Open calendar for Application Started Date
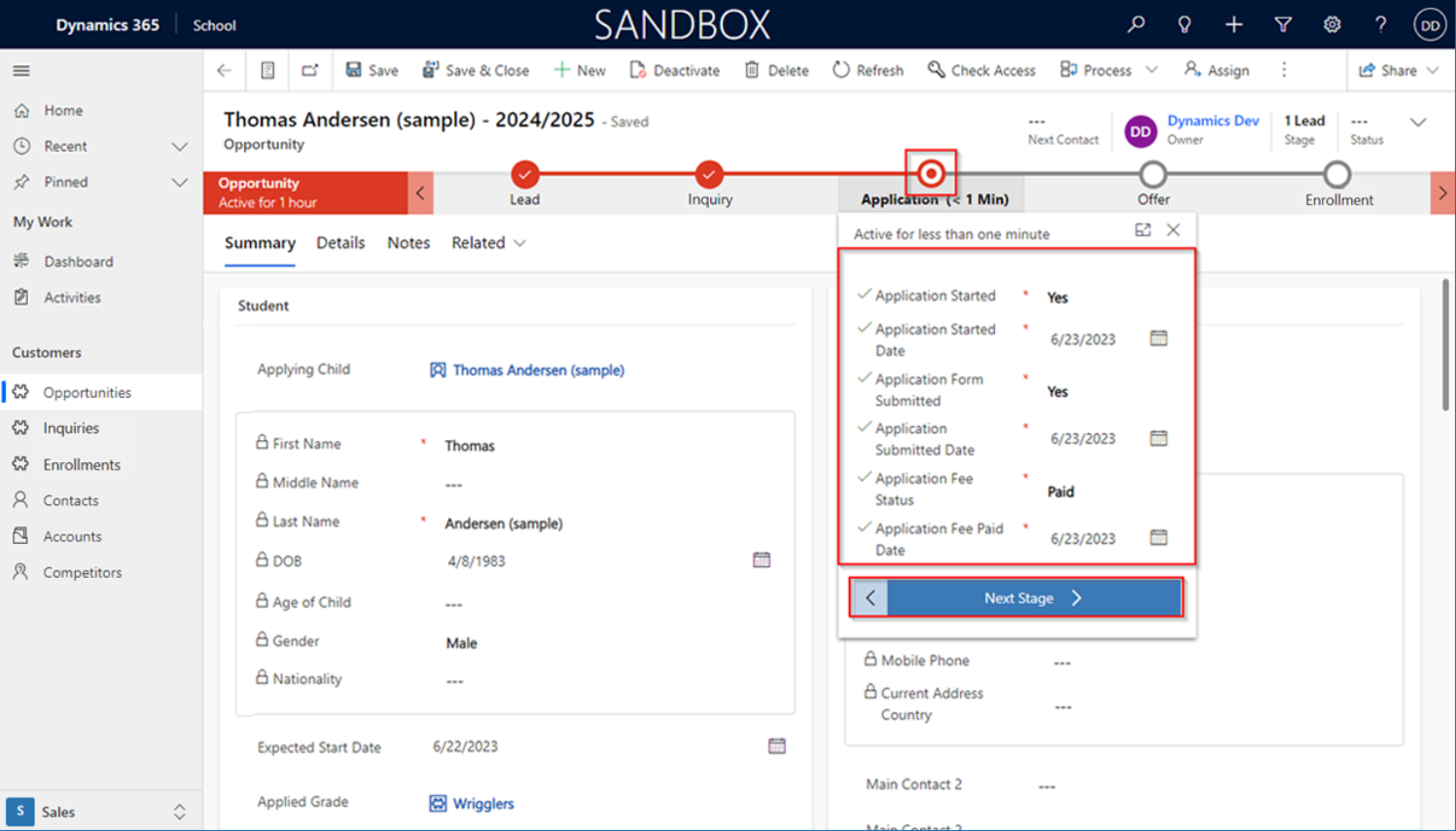Viewport: 1456px width, 831px height. pos(1158,339)
